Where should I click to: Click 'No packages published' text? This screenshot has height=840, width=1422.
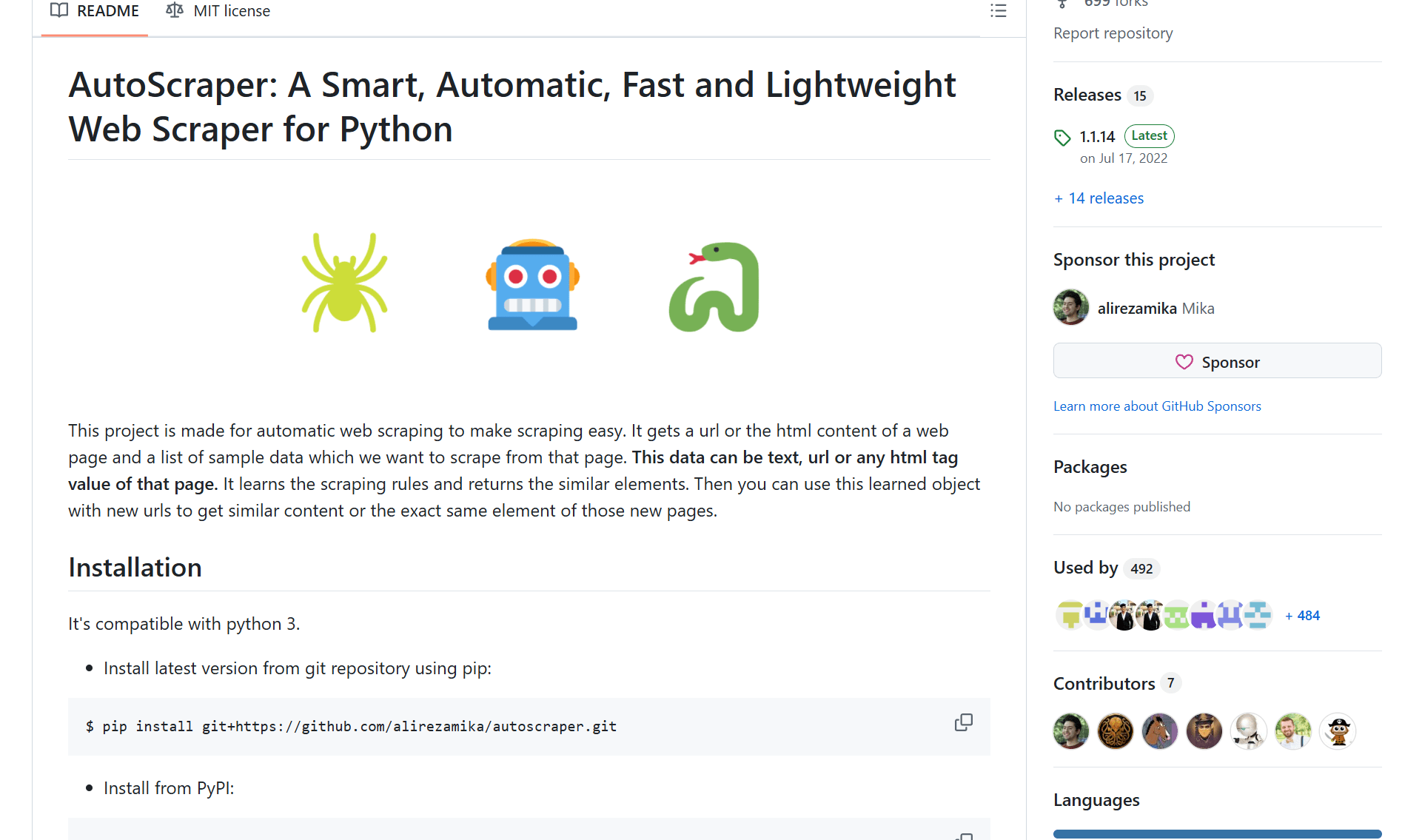(1121, 507)
